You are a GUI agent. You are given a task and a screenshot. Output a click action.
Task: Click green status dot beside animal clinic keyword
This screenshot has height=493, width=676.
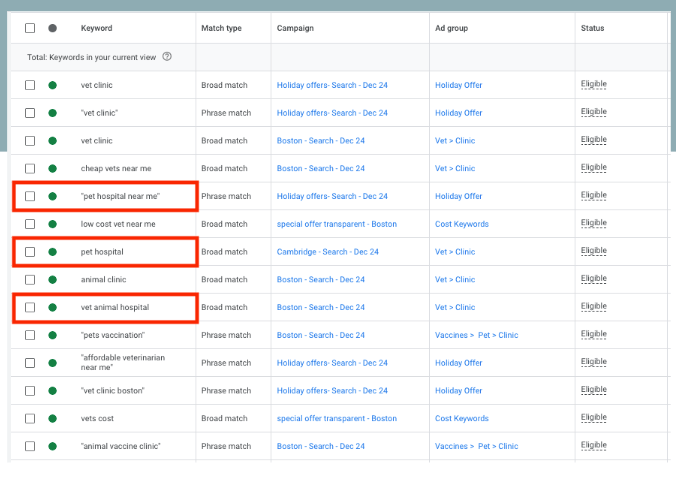[52, 280]
